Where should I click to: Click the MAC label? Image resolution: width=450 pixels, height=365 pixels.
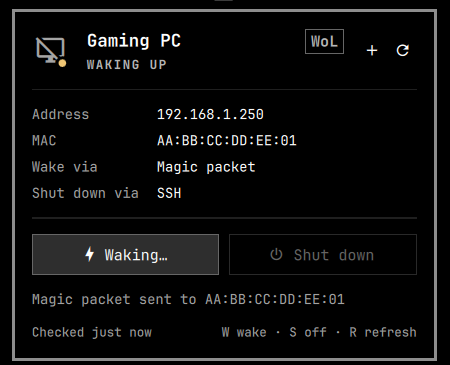point(44,141)
